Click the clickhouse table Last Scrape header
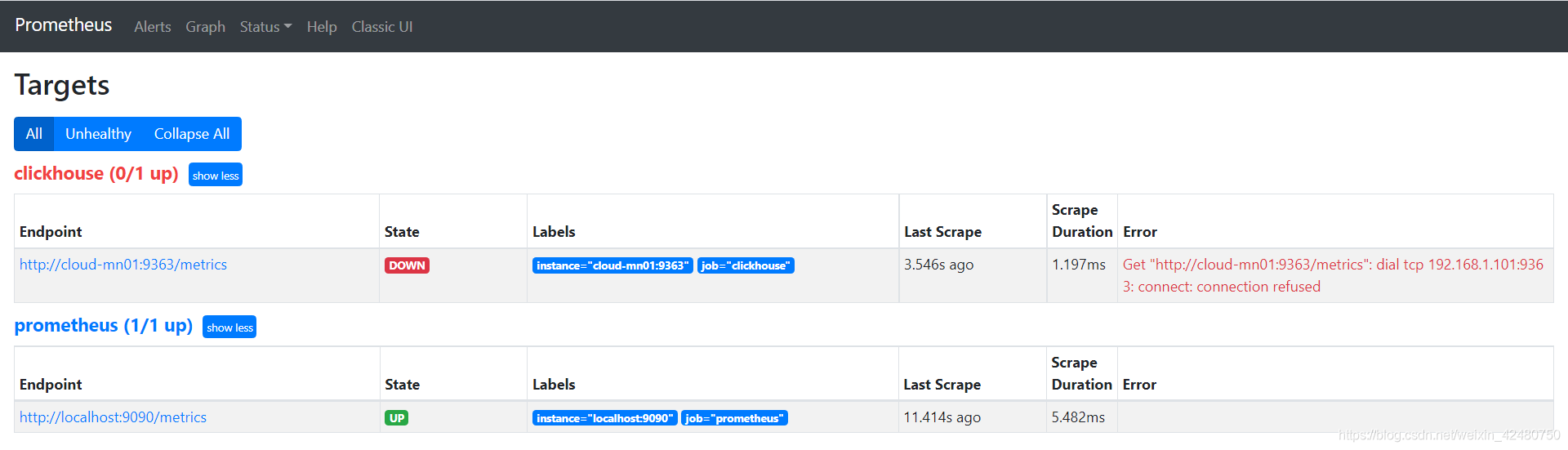1568x450 pixels. click(x=942, y=232)
